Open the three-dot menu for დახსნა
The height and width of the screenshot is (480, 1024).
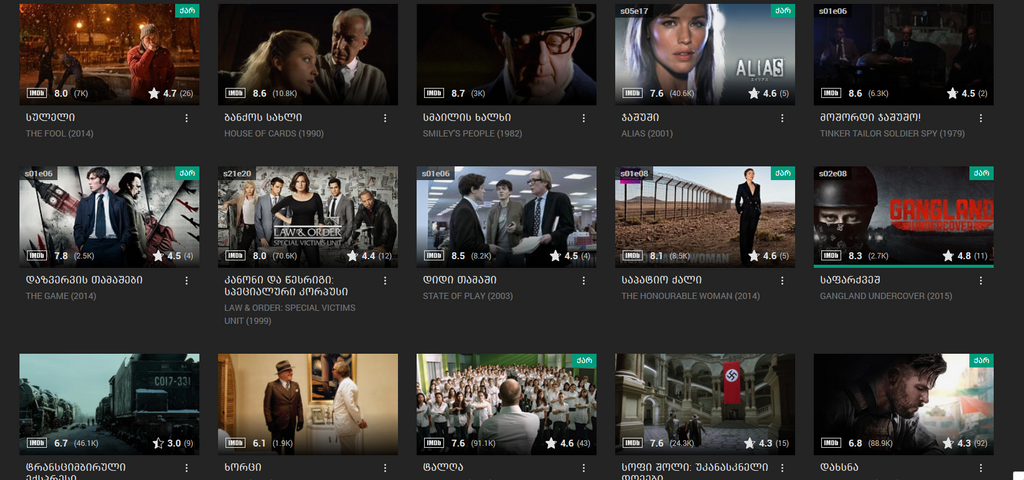click(x=980, y=468)
